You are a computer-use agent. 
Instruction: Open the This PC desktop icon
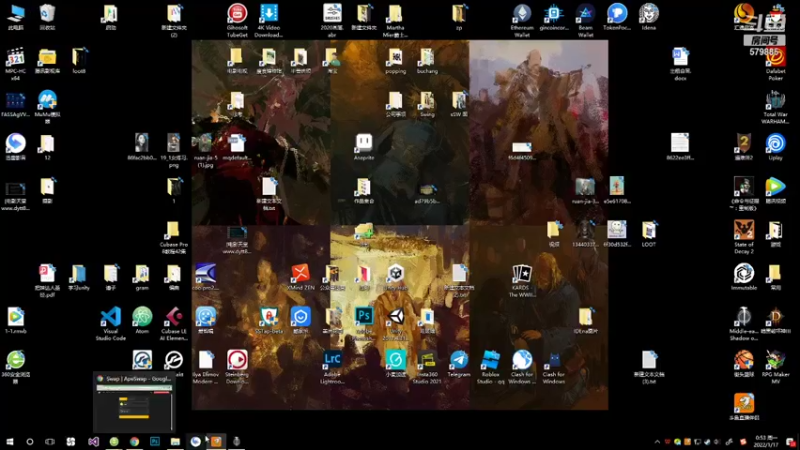point(15,17)
